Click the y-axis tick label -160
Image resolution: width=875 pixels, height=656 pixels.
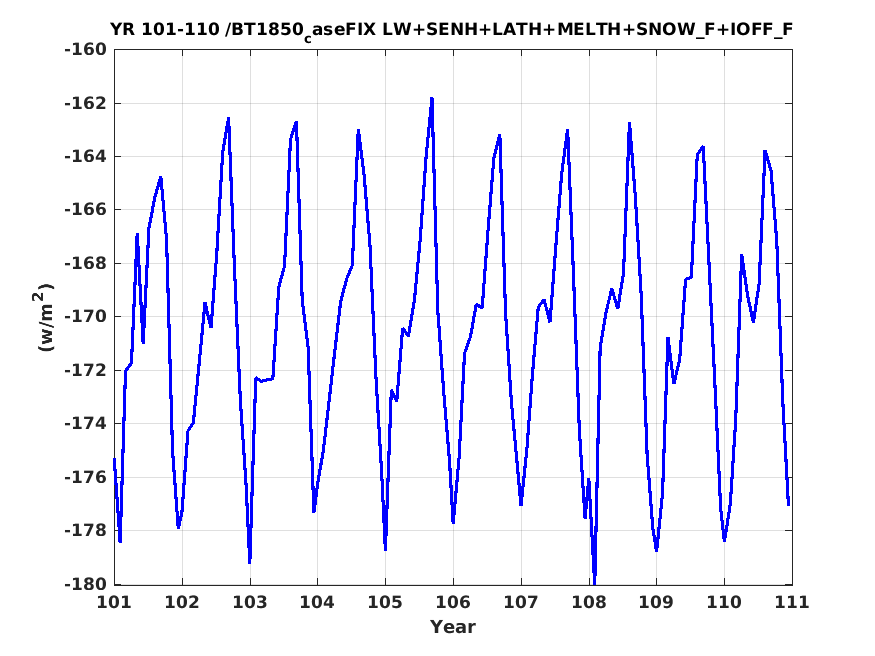pyautogui.click(x=85, y=50)
